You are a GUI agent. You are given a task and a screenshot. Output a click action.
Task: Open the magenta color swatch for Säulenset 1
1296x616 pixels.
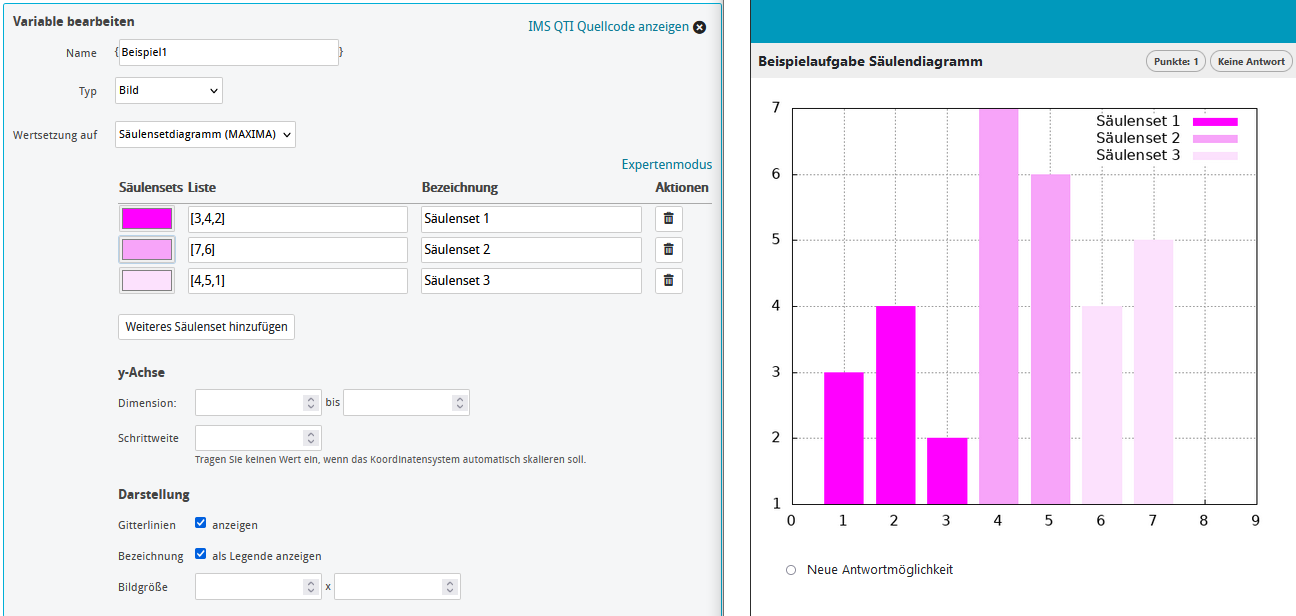[x=146, y=218]
